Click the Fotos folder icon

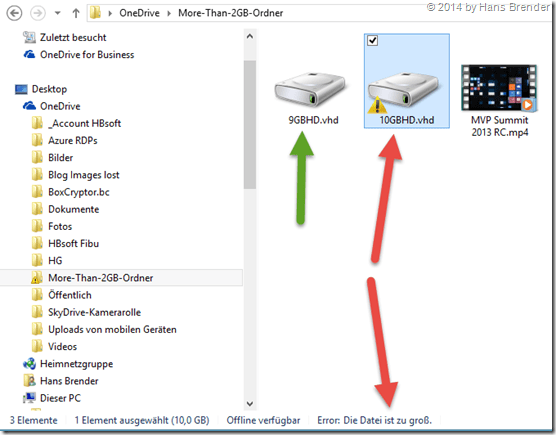[x=37, y=226]
